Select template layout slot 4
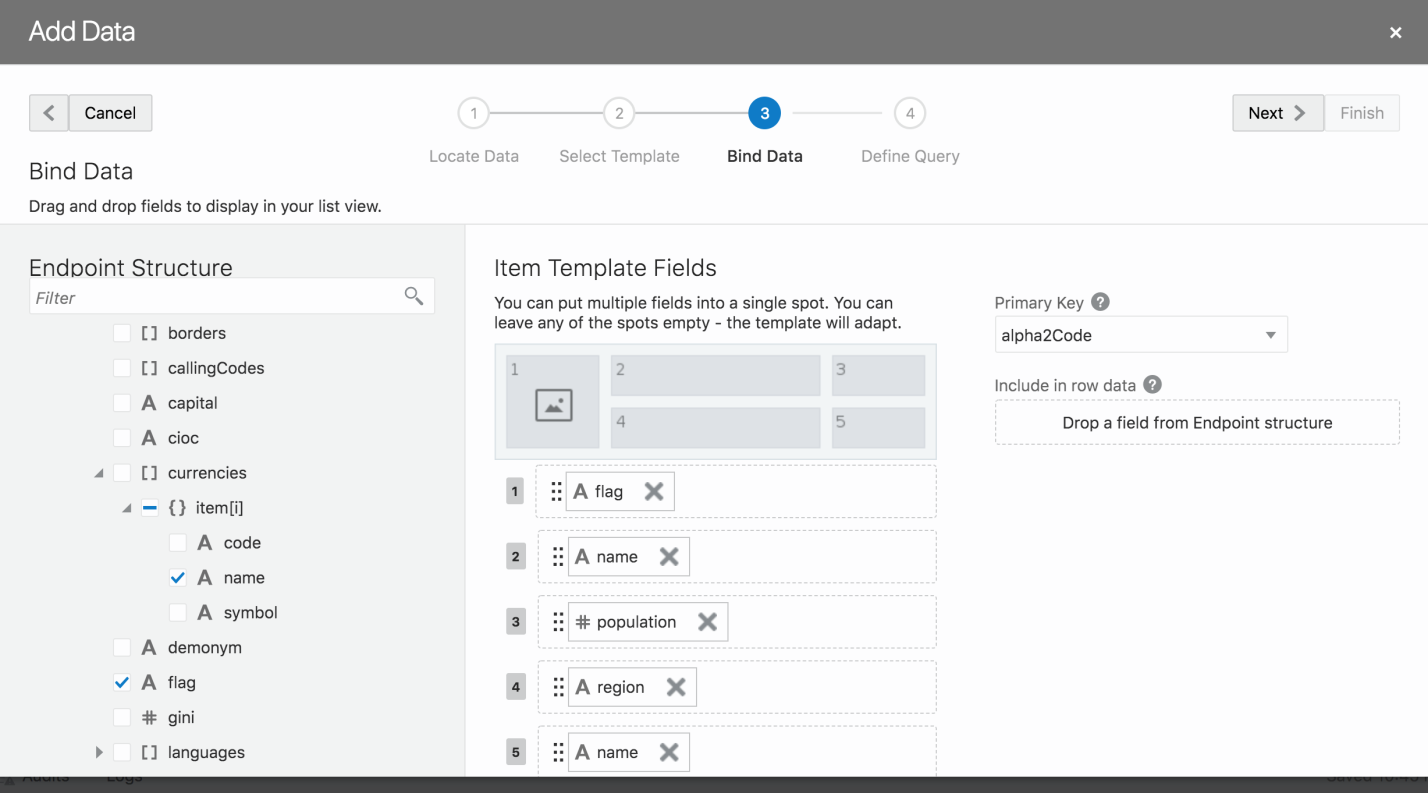1428x793 pixels. (x=716, y=427)
